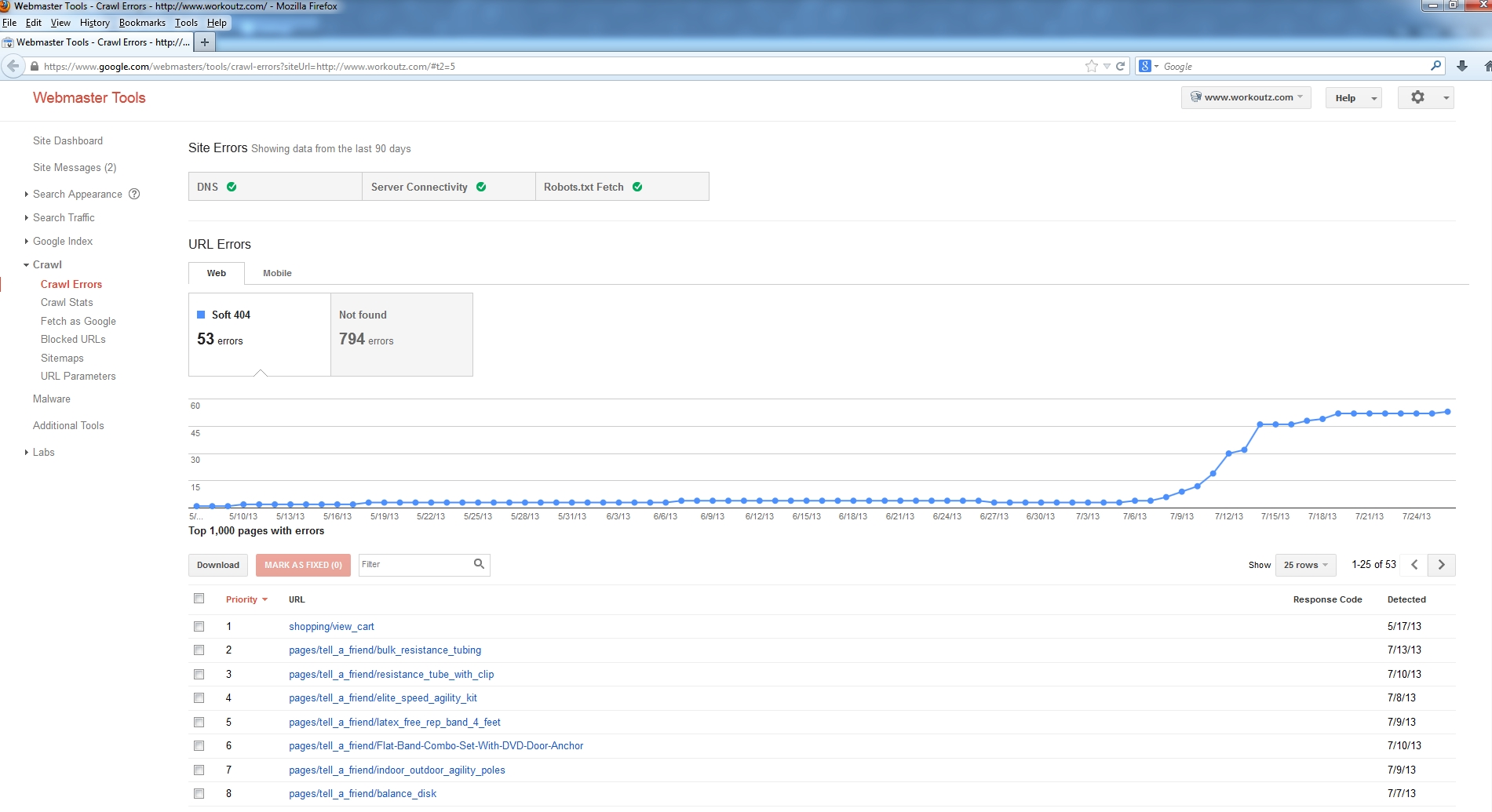Check the box for Flat-Band-Combo-Set row
Image resolution: width=1492 pixels, height=812 pixels.
(199, 745)
